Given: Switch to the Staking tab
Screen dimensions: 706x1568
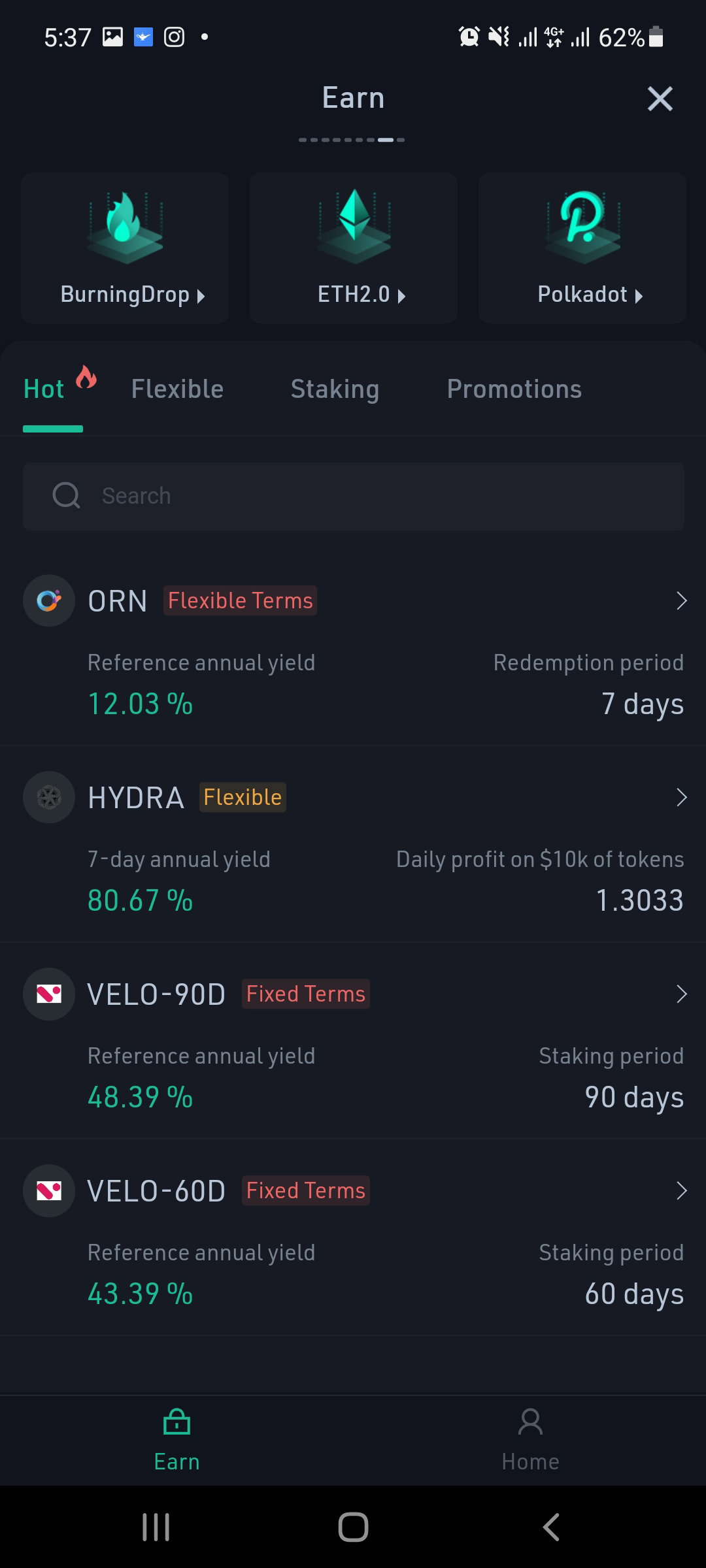Looking at the screenshot, I should [x=335, y=389].
